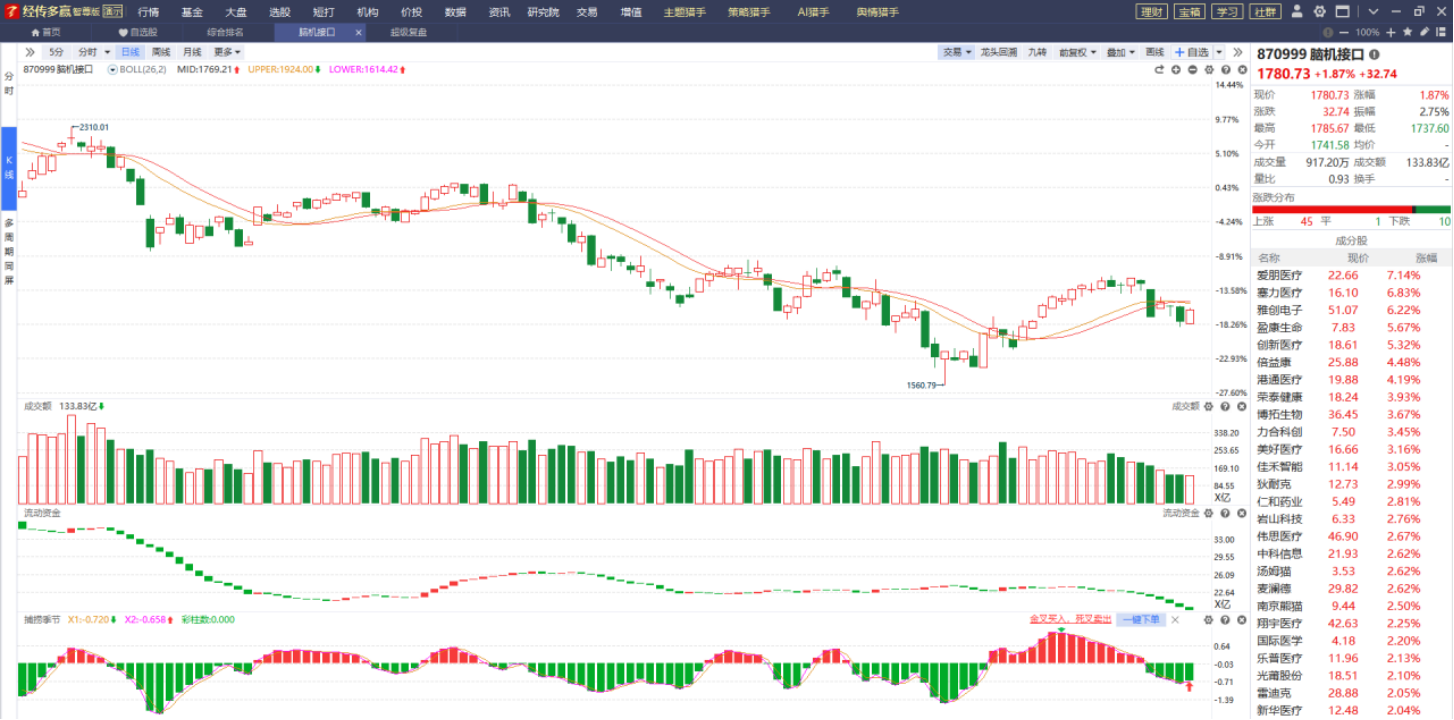Image resolution: width=1454 pixels, height=720 pixels.
Task: Open the user account profile icon
Action: pyautogui.click(x=1297, y=11)
